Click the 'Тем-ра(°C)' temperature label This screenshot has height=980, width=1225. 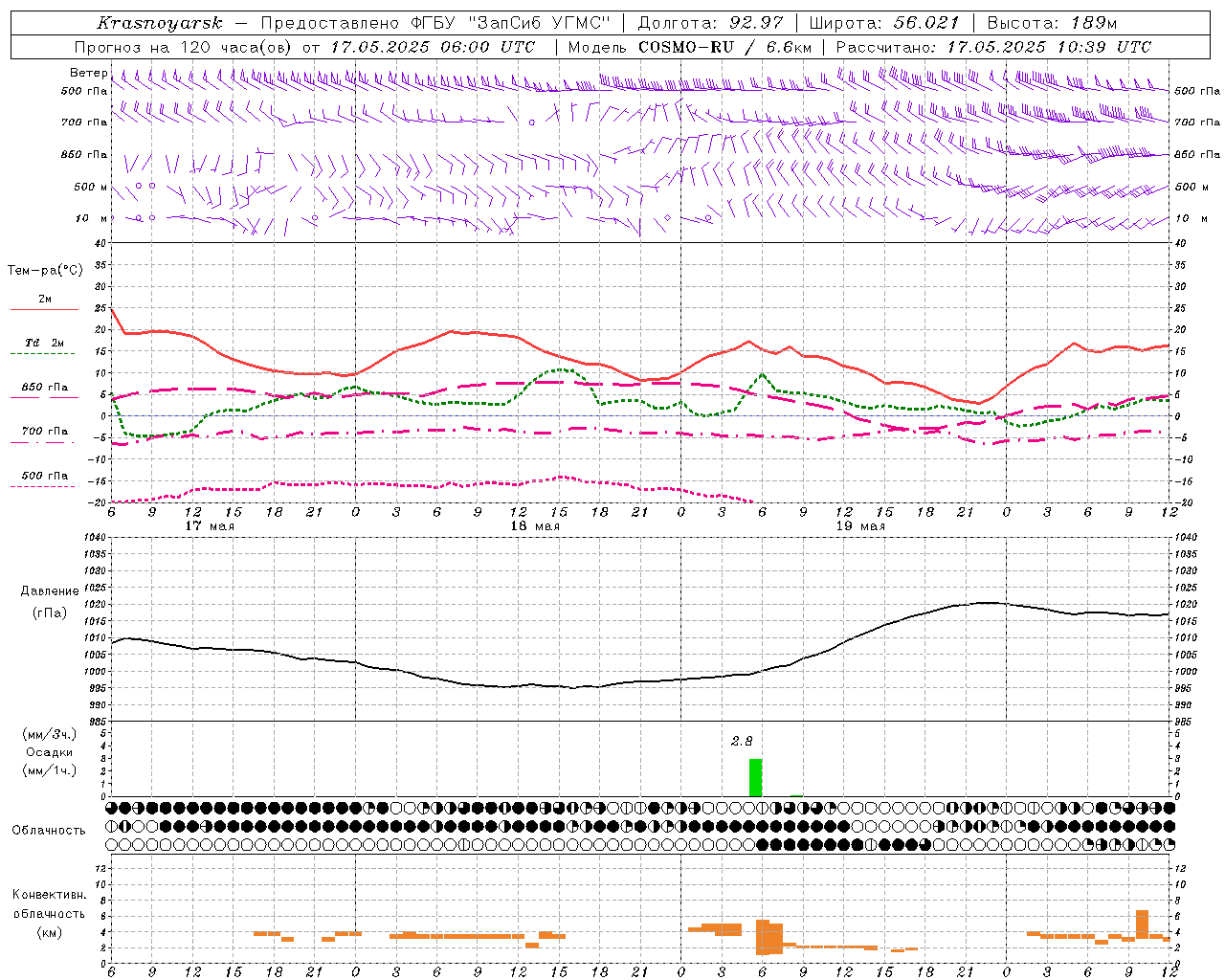point(45,271)
